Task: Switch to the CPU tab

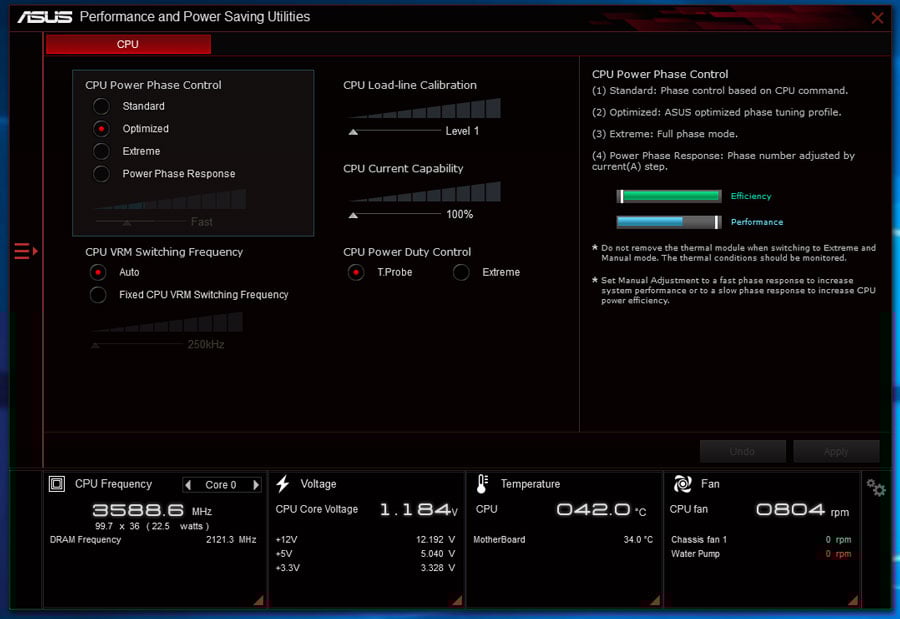Action: click(x=128, y=44)
